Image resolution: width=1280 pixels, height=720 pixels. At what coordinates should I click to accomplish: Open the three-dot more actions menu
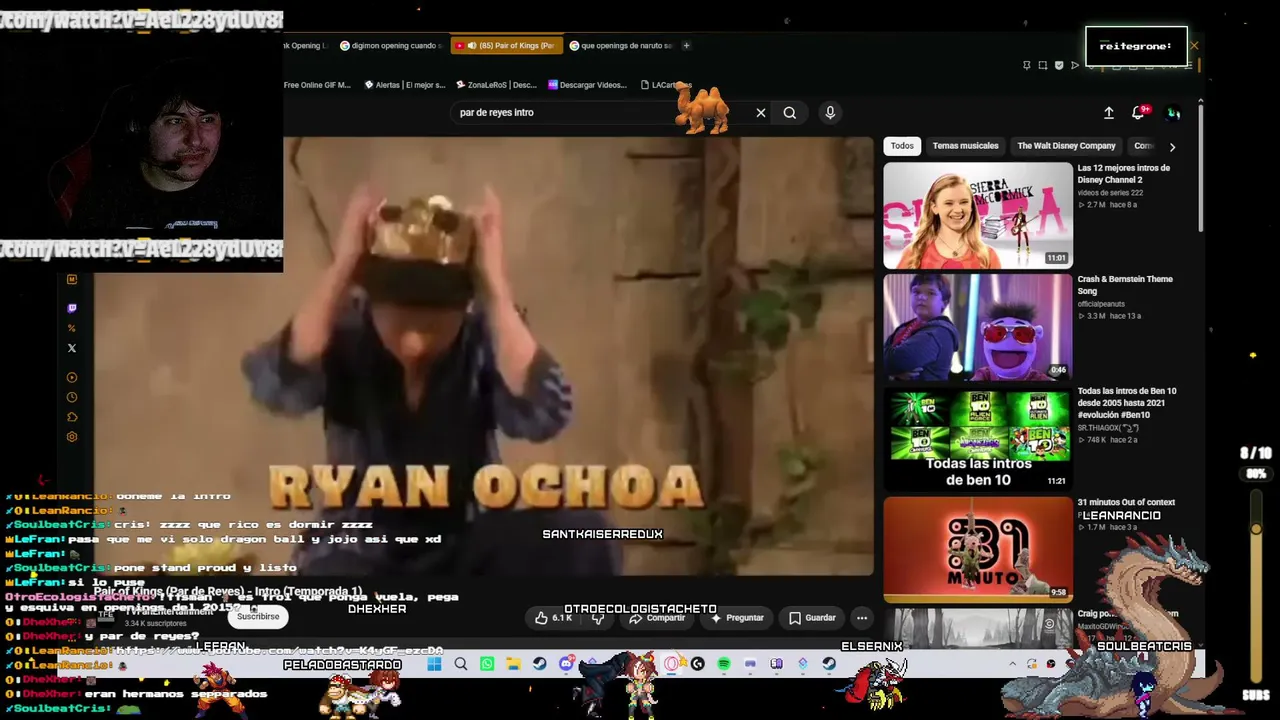coord(862,618)
